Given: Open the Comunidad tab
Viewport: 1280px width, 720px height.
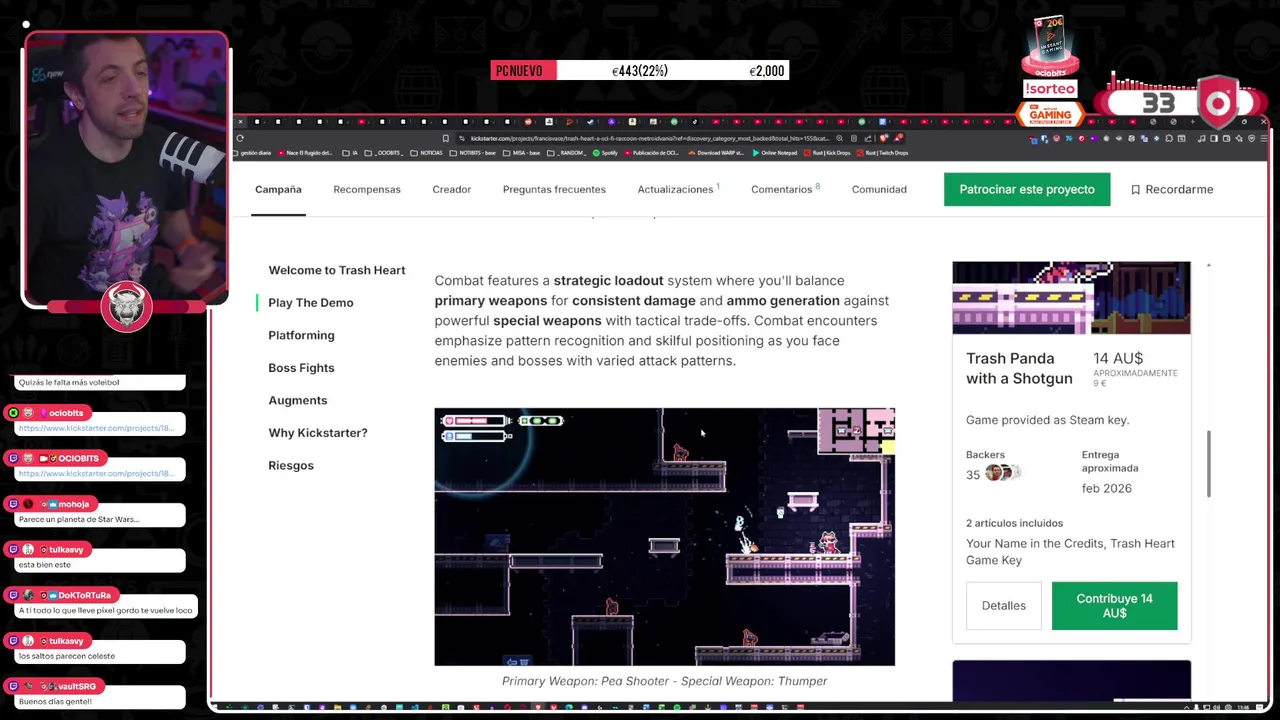Looking at the screenshot, I should pyautogui.click(x=879, y=189).
